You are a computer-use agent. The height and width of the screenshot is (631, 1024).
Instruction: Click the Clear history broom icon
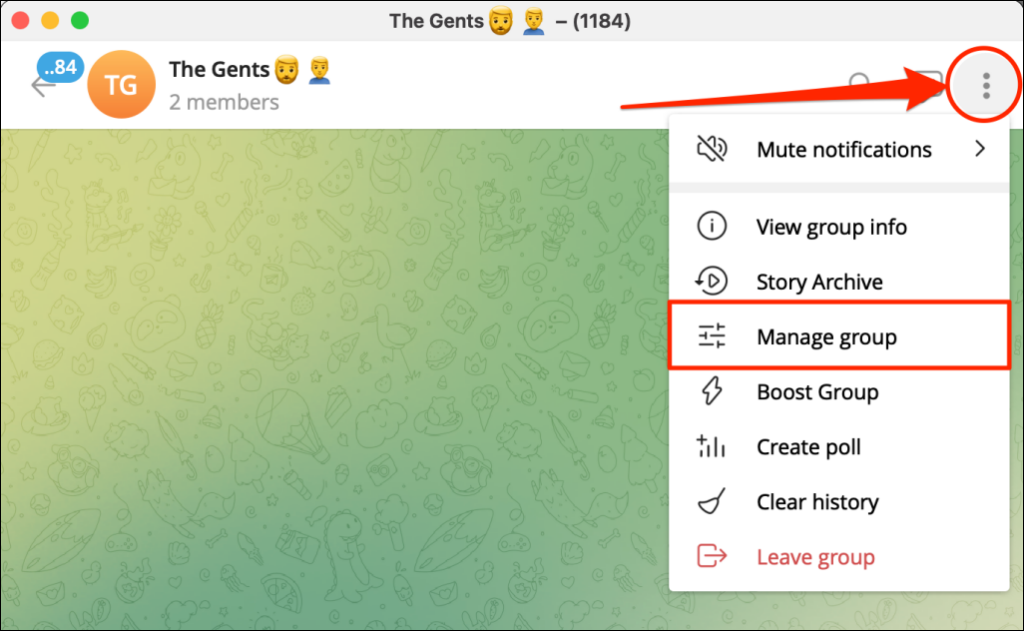[711, 502]
